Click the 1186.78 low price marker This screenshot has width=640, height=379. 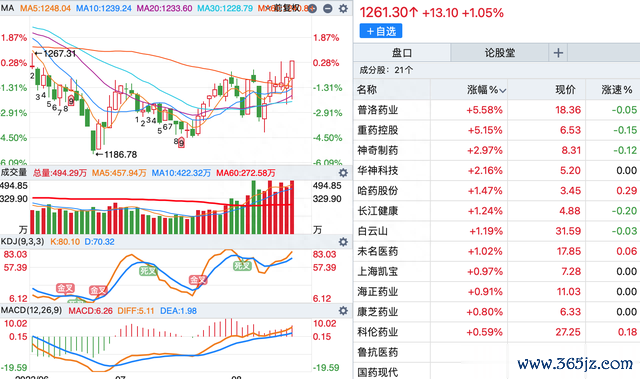click(x=116, y=155)
